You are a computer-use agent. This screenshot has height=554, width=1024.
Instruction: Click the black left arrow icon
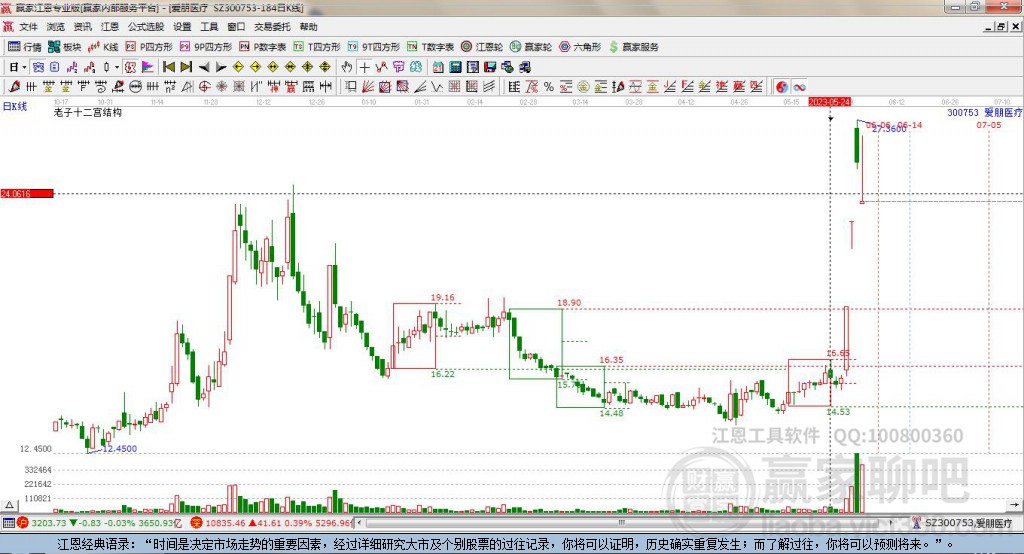point(204,67)
